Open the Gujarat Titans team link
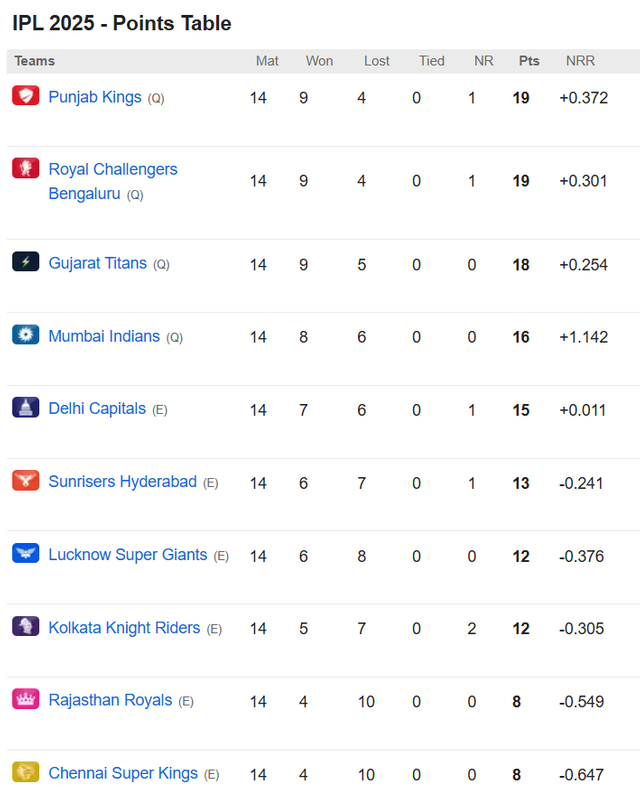 tap(97, 263)
